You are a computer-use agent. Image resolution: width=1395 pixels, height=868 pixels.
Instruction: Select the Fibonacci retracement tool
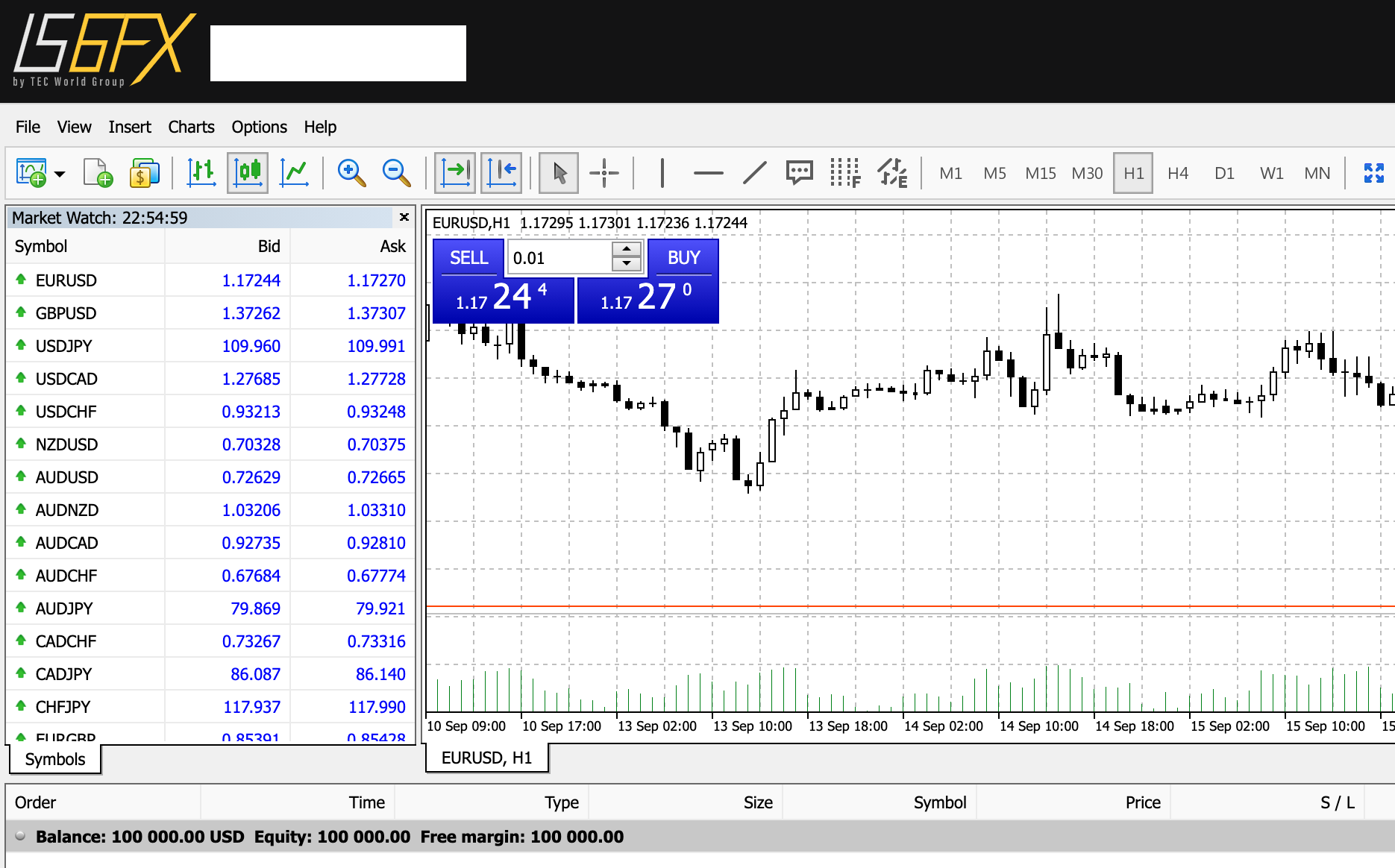coord(844,173)
